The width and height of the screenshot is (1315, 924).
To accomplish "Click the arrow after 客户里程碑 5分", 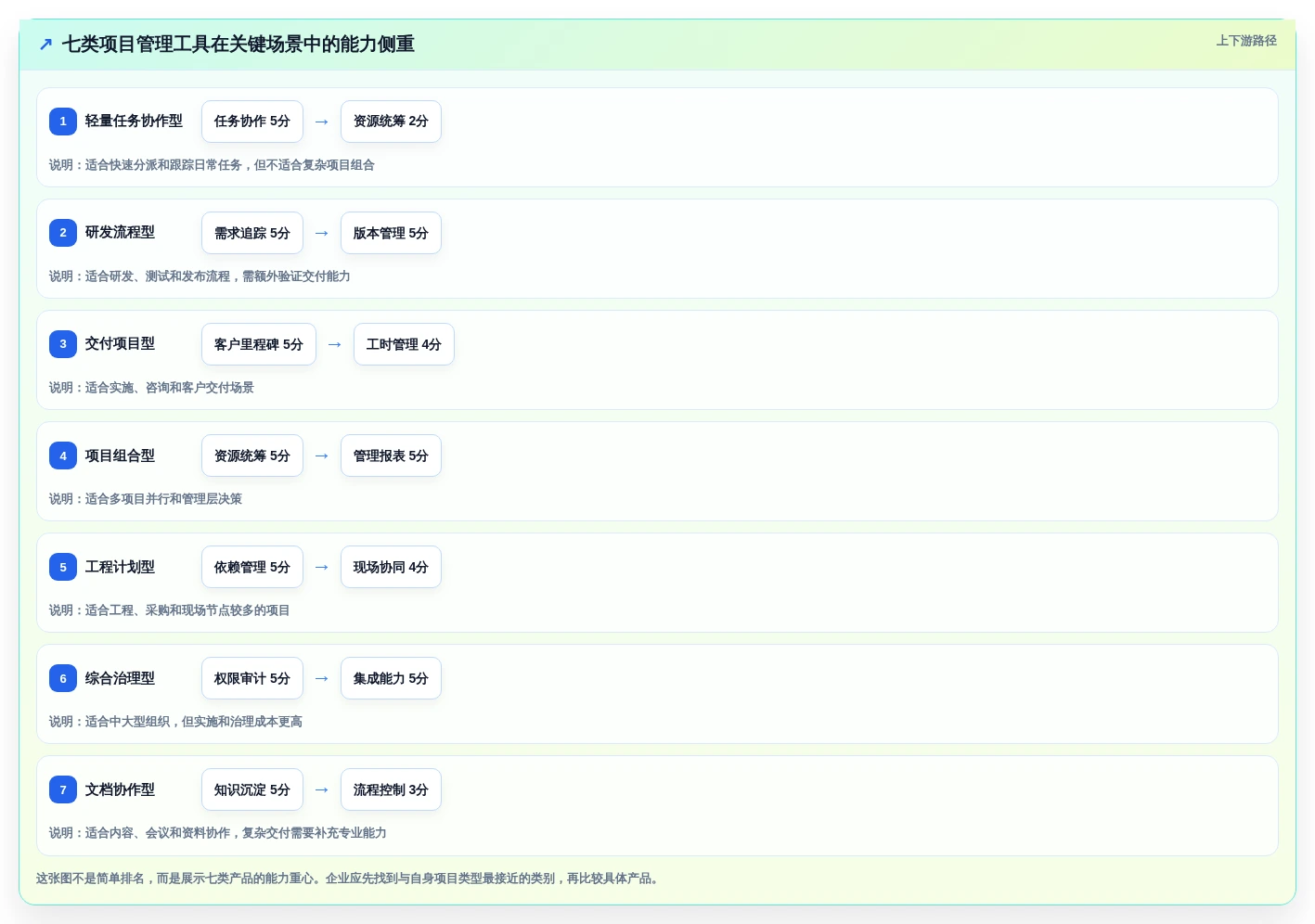I will coord(335,344).
